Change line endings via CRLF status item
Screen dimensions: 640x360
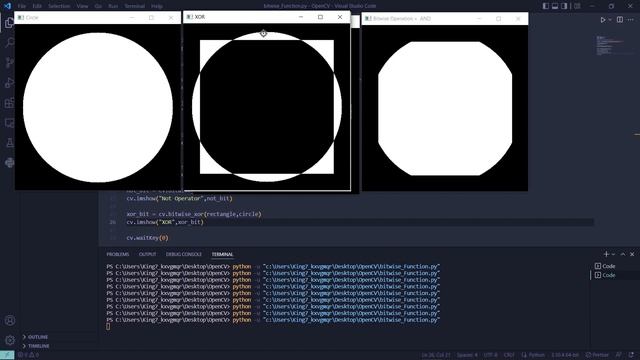(x=509, y=355)
